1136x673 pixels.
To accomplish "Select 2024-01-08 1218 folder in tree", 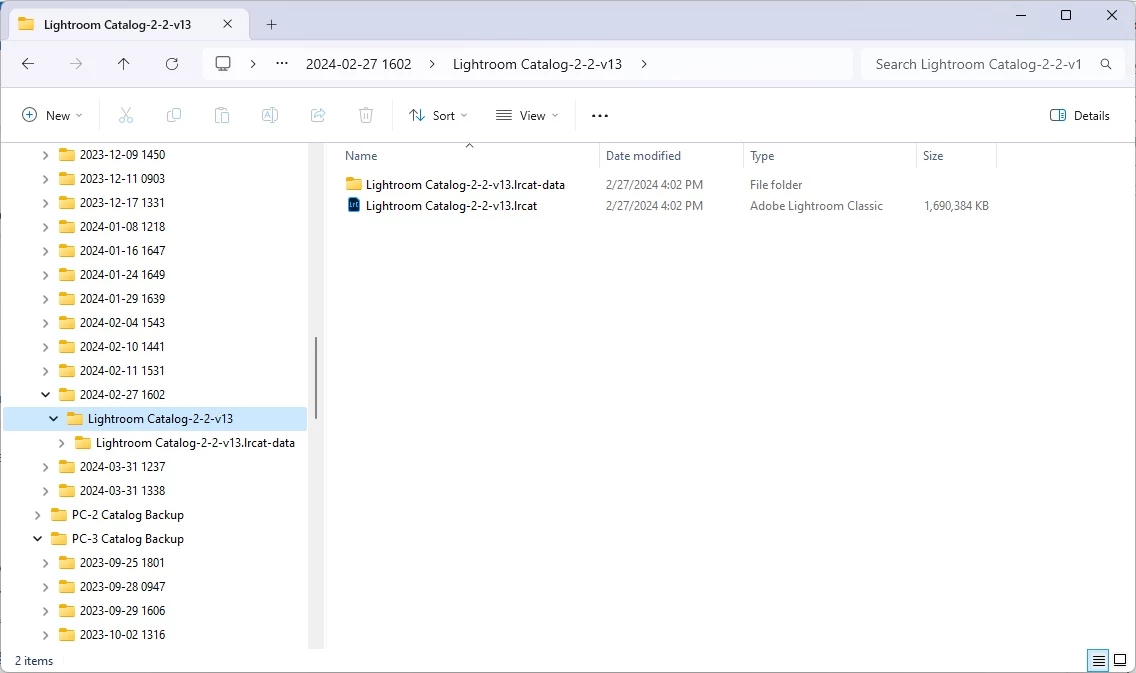I will pyautogui.click(x=122, y=227).
